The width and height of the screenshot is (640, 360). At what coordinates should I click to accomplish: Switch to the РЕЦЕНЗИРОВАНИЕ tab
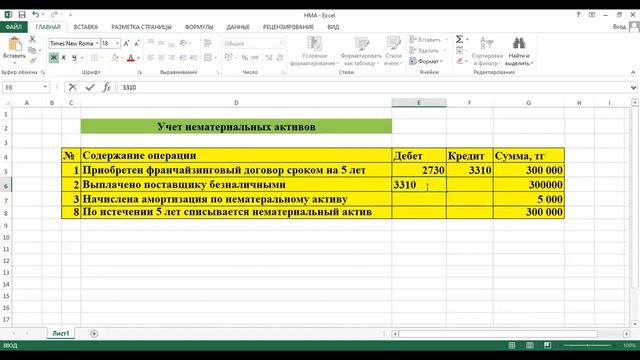pyautogui.click(x=288, y=27)
